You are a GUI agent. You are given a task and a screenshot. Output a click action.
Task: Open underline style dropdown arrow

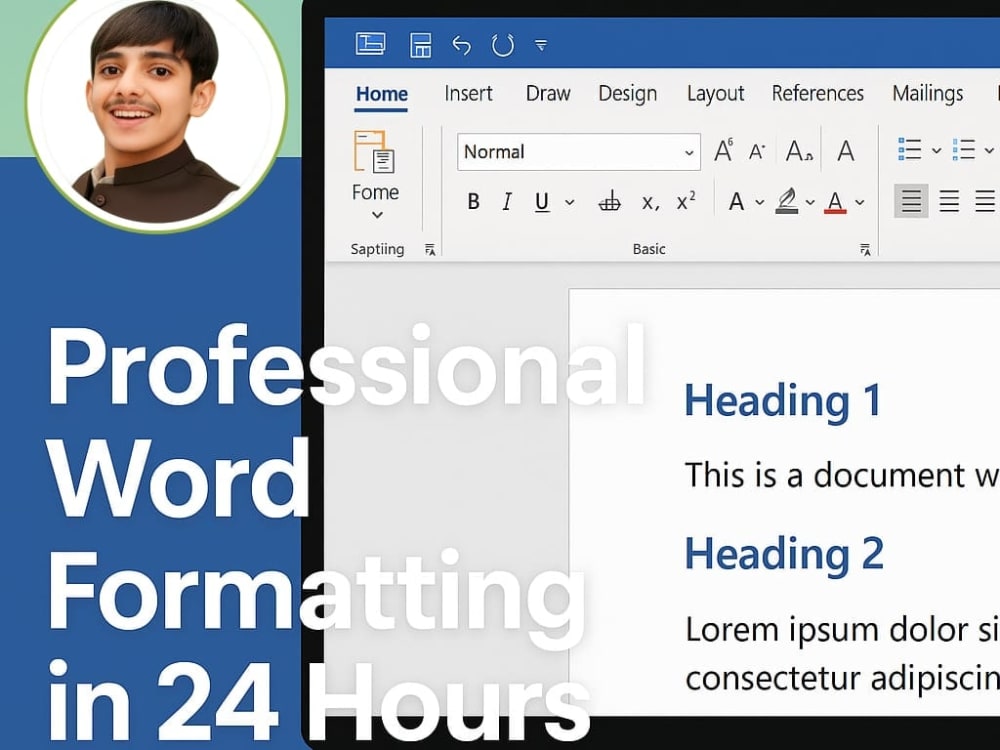pos(570,203)
